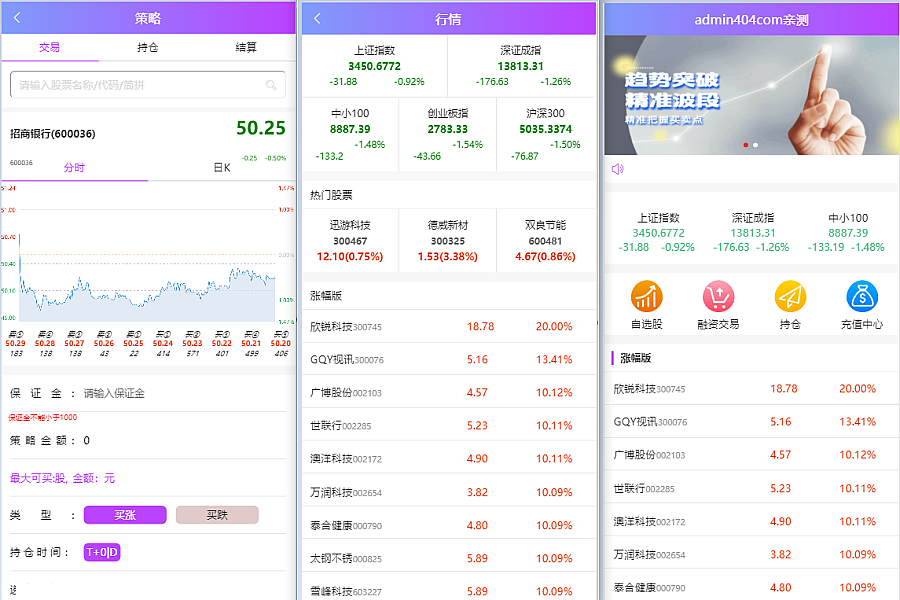
Task: Open 自选股 watchlist icon
Action: [x=647, y=305]
